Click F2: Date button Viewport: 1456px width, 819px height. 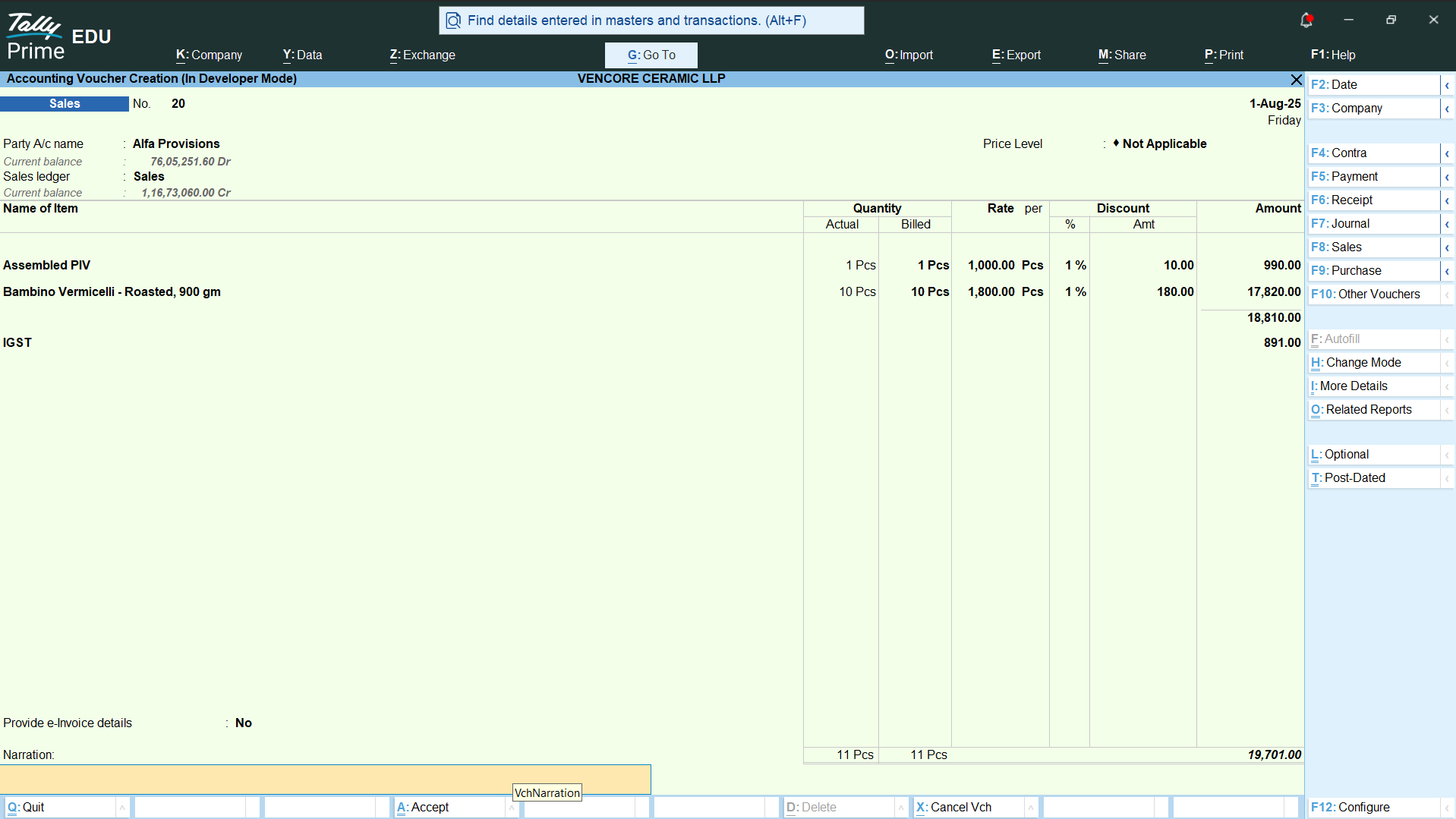pyautogui.click(x=1373, y=85)
